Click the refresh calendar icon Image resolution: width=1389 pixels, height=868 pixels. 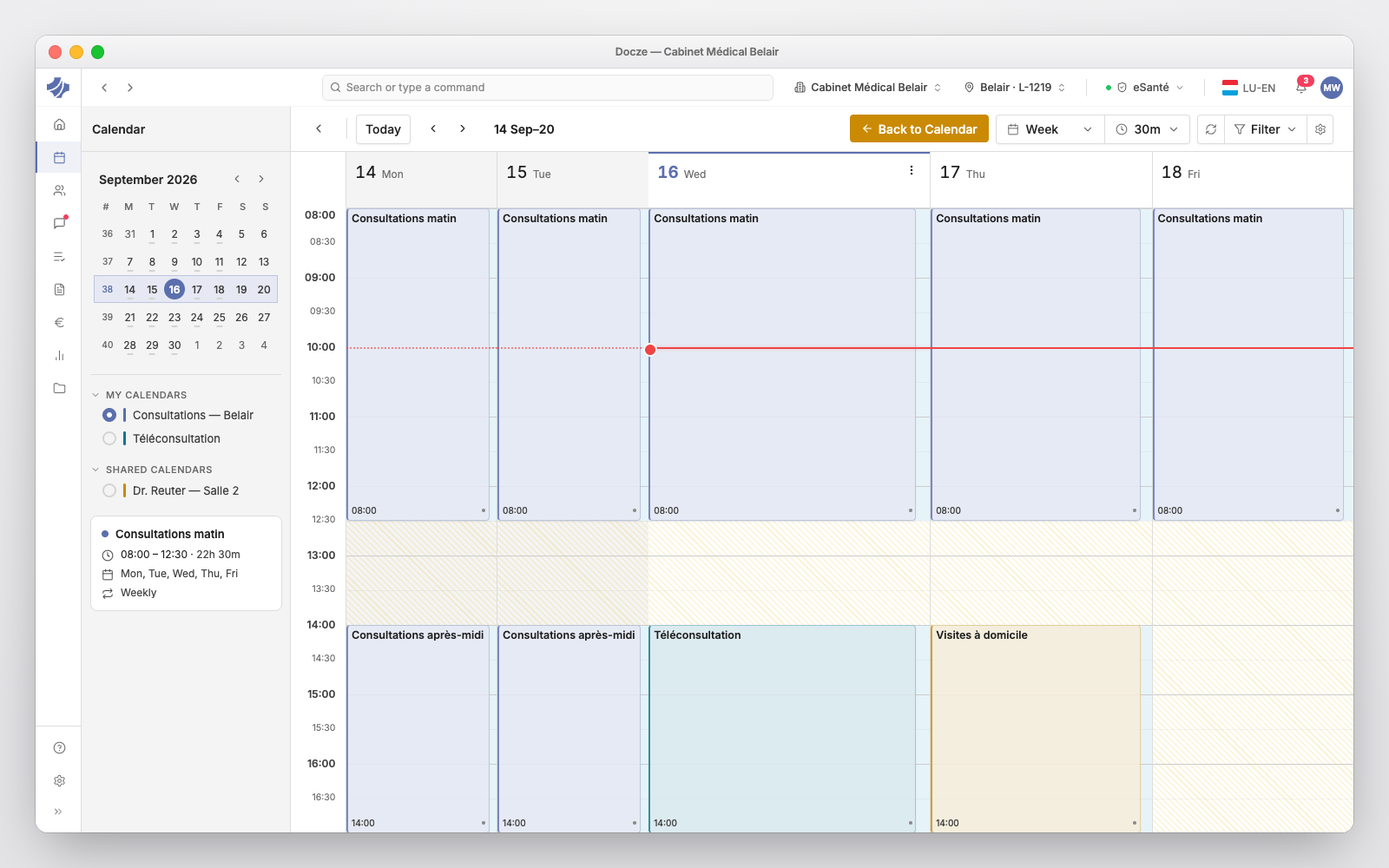pos(1211,129)
